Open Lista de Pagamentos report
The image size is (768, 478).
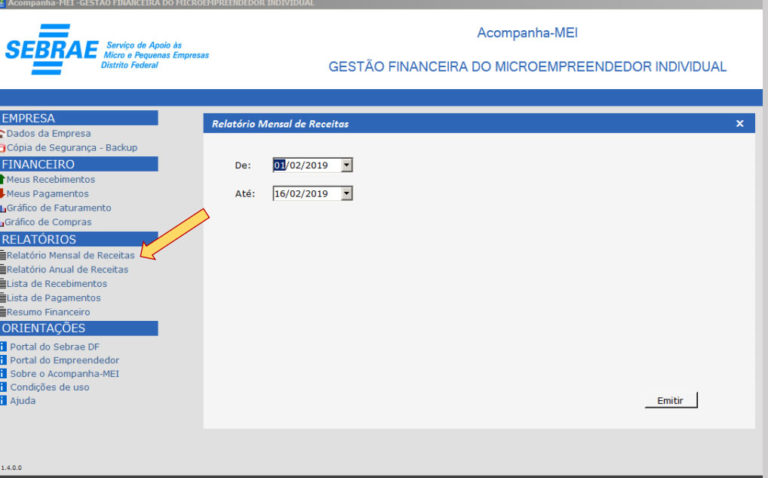(53, 298)
